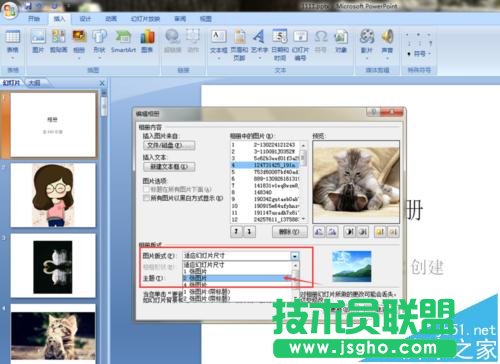
Task: Switch to the Home (开始) ribbon tab
Action: pos(34,19)
